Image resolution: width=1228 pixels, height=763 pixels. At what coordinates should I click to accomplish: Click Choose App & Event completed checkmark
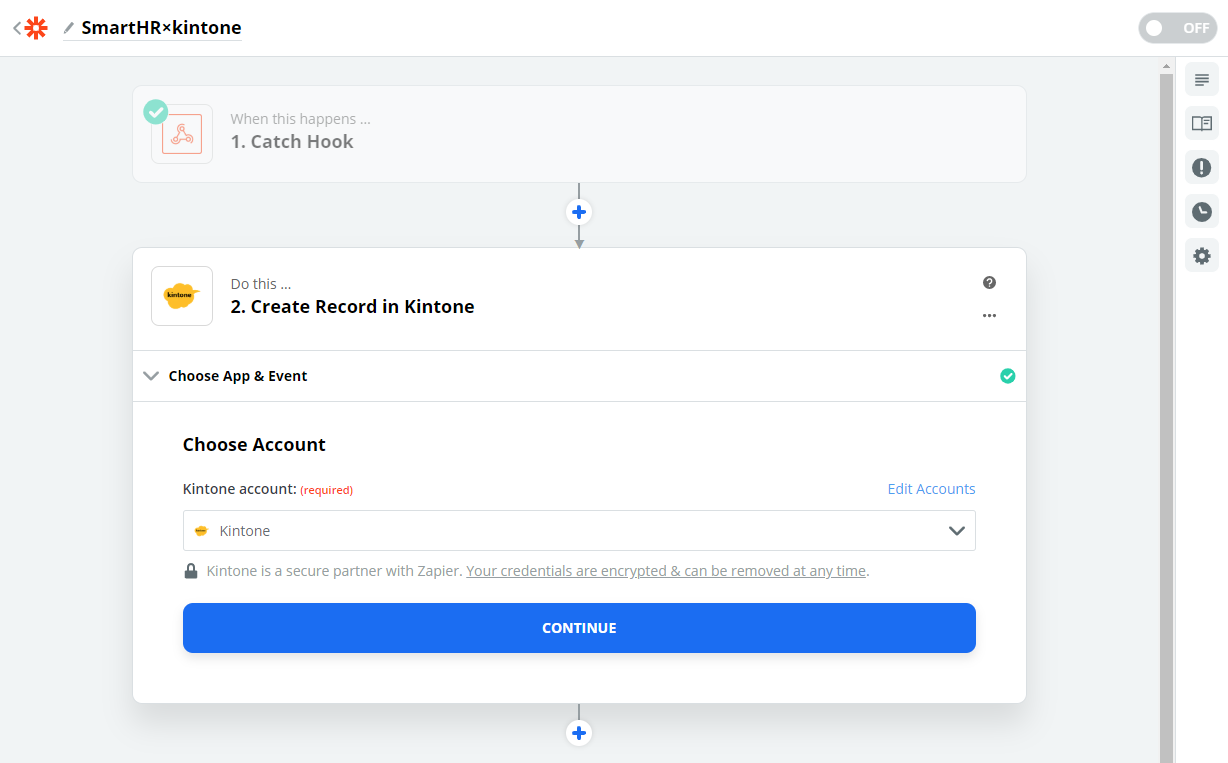pyautogui.click(x=1008, y=376)
